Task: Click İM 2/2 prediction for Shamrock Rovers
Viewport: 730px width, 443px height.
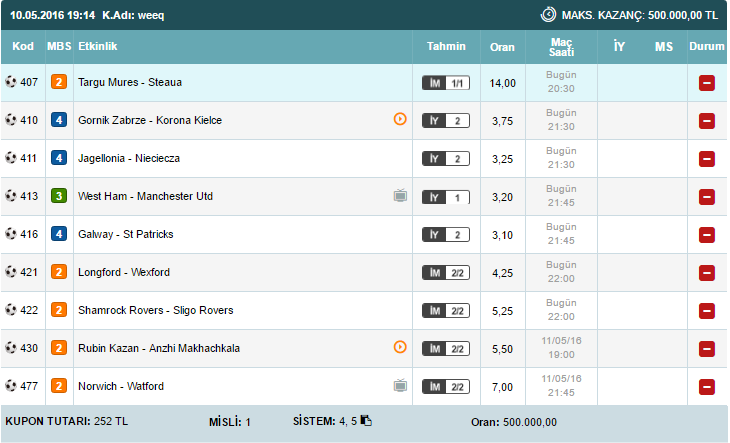Action: 446,311
